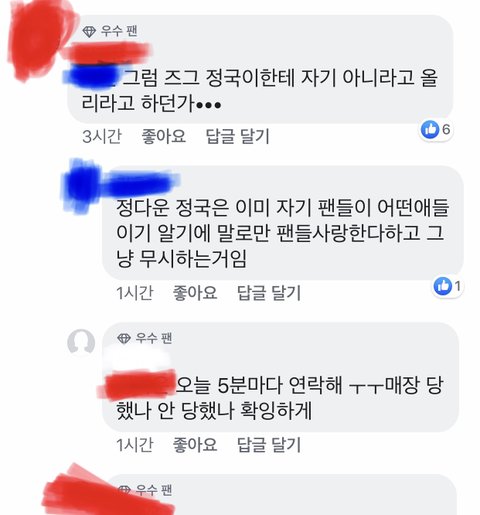Click the thumbs-up reaction icon with count 1

tap(442, 286)
